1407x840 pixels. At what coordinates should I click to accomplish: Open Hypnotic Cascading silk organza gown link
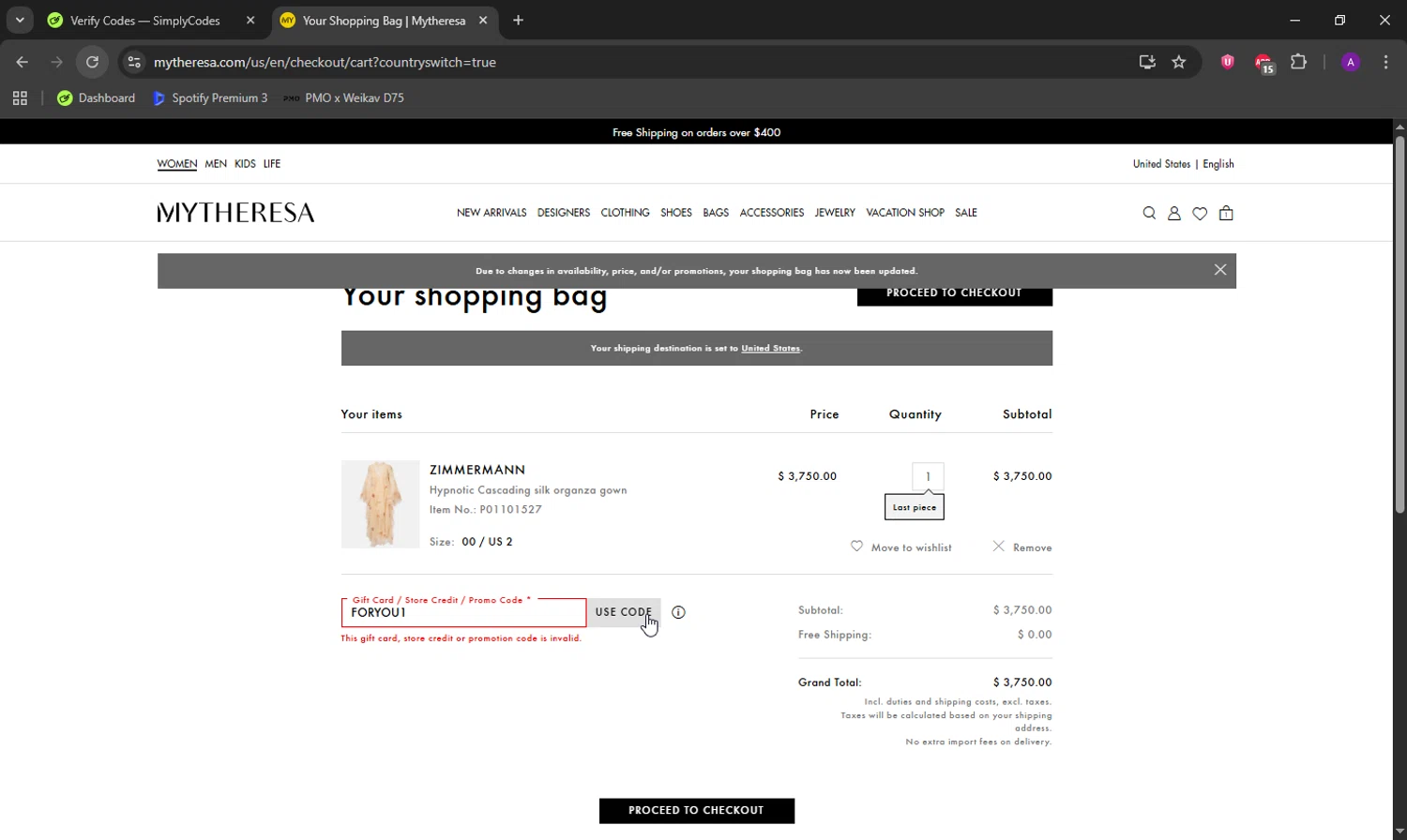528,489
